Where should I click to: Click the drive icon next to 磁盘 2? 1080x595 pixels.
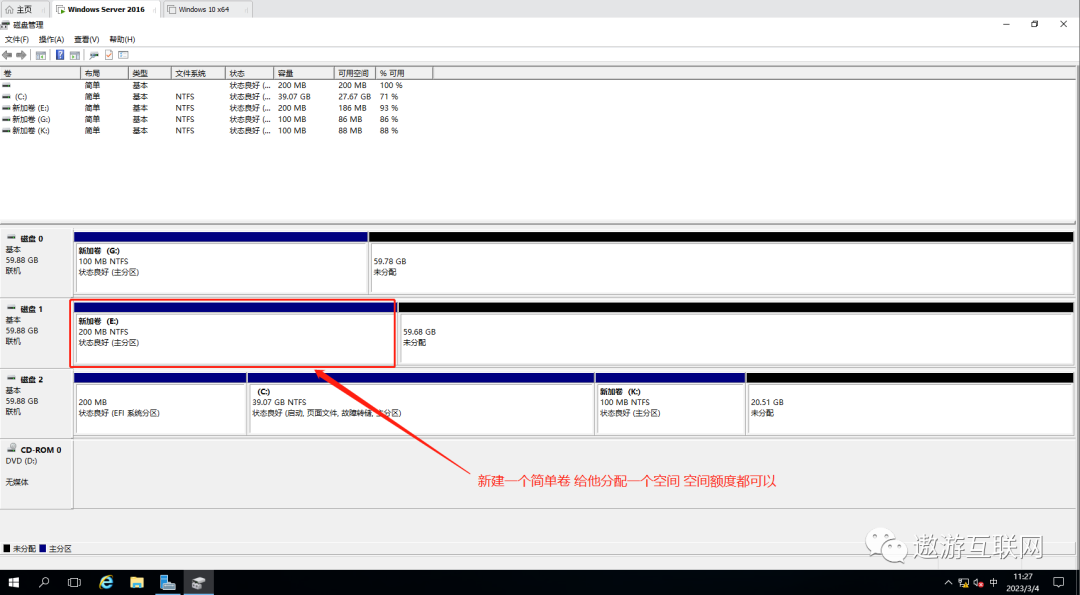coord(11,379)
